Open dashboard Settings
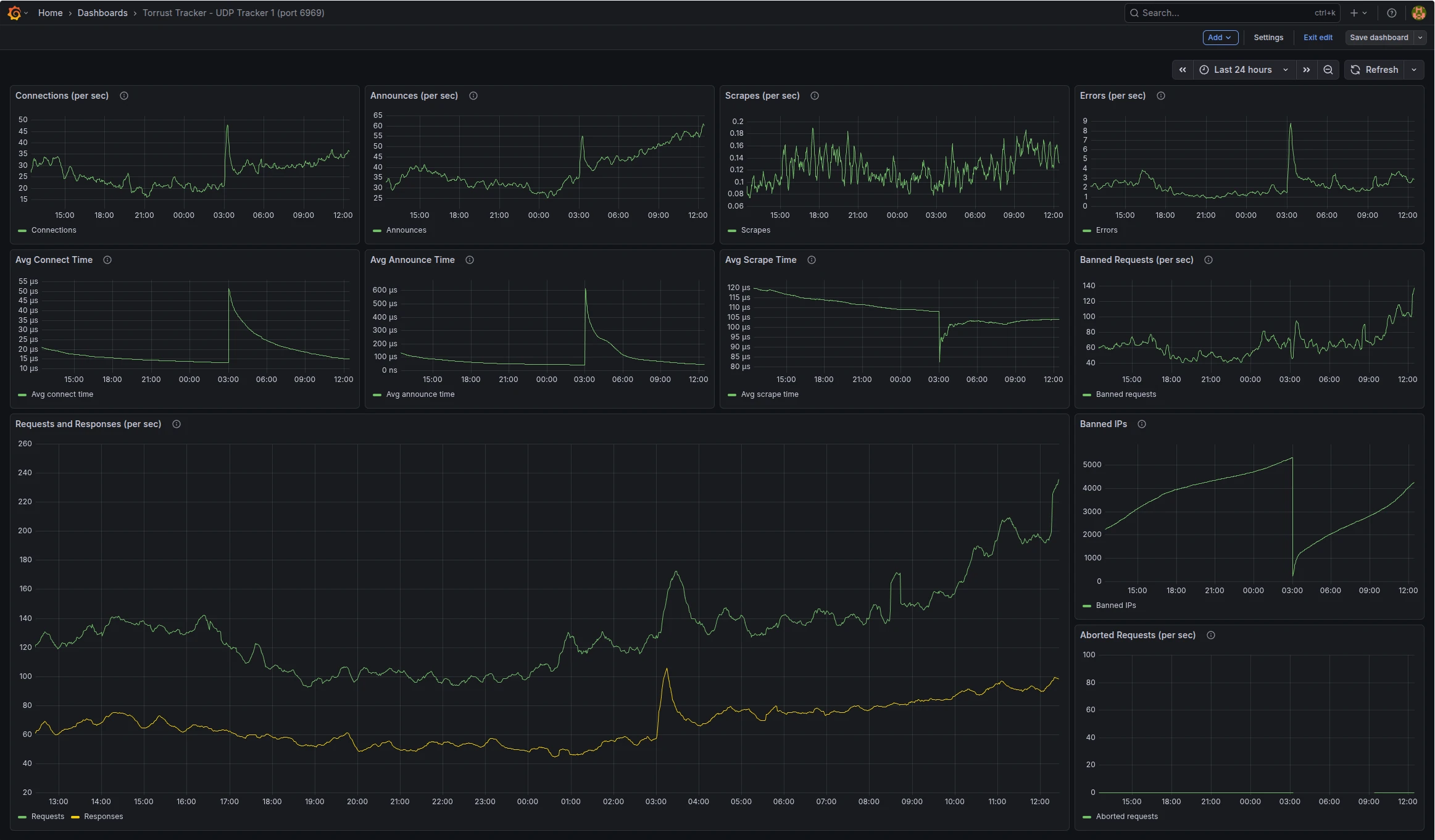 pos(1268,38)
